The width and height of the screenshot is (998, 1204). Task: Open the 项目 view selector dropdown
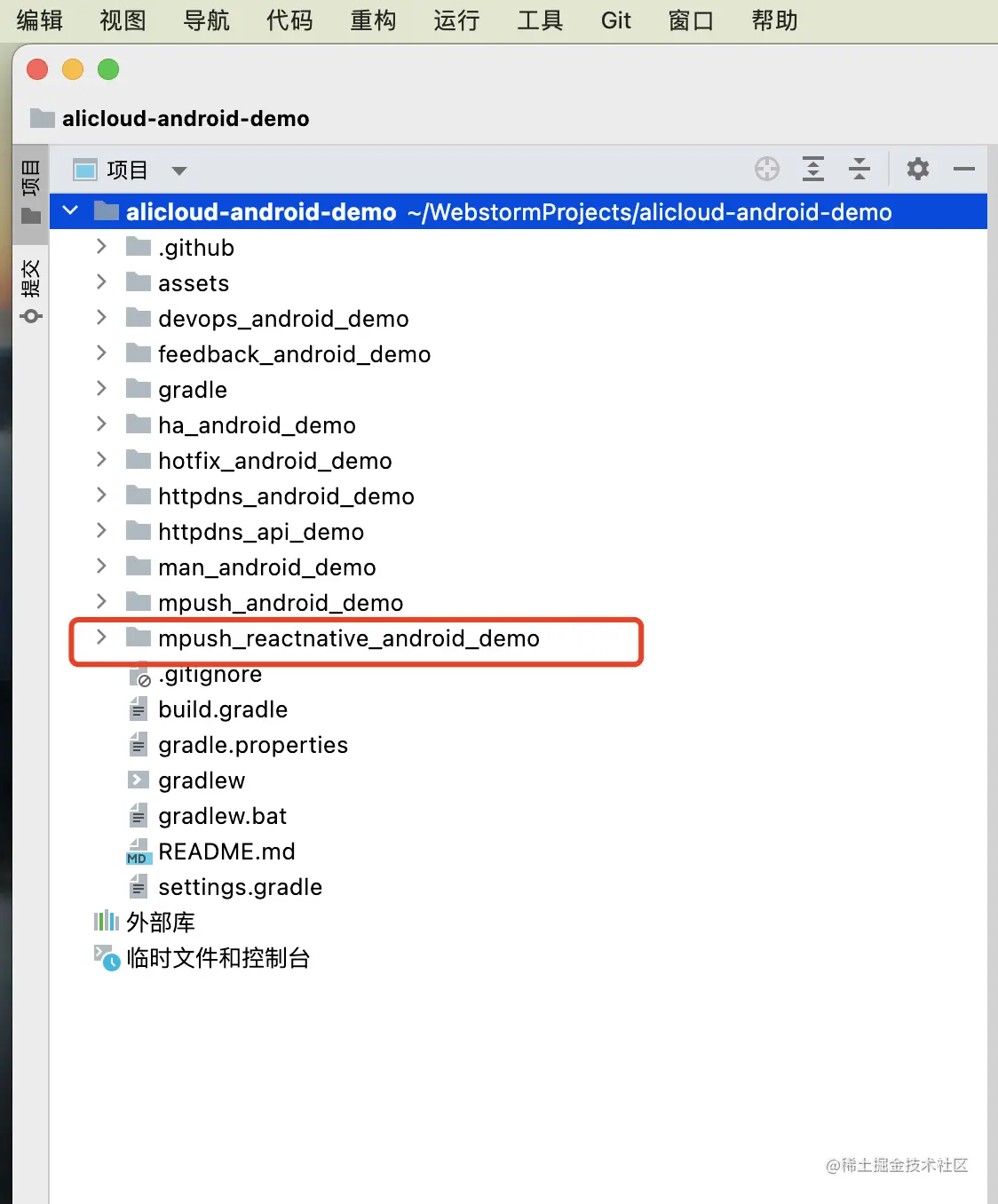coord(179,170)
